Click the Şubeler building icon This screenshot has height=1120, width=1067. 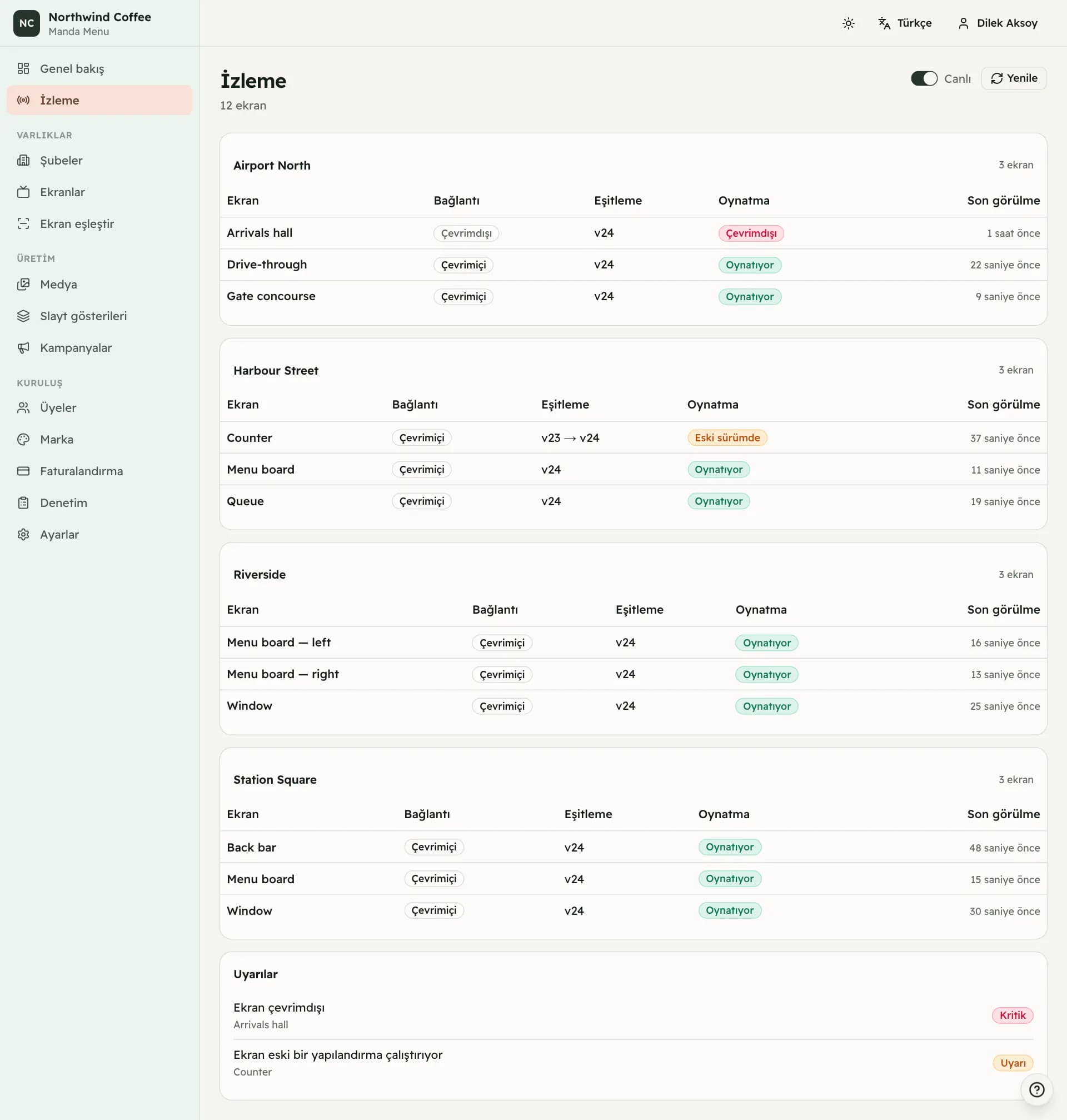tap(23, 161)
